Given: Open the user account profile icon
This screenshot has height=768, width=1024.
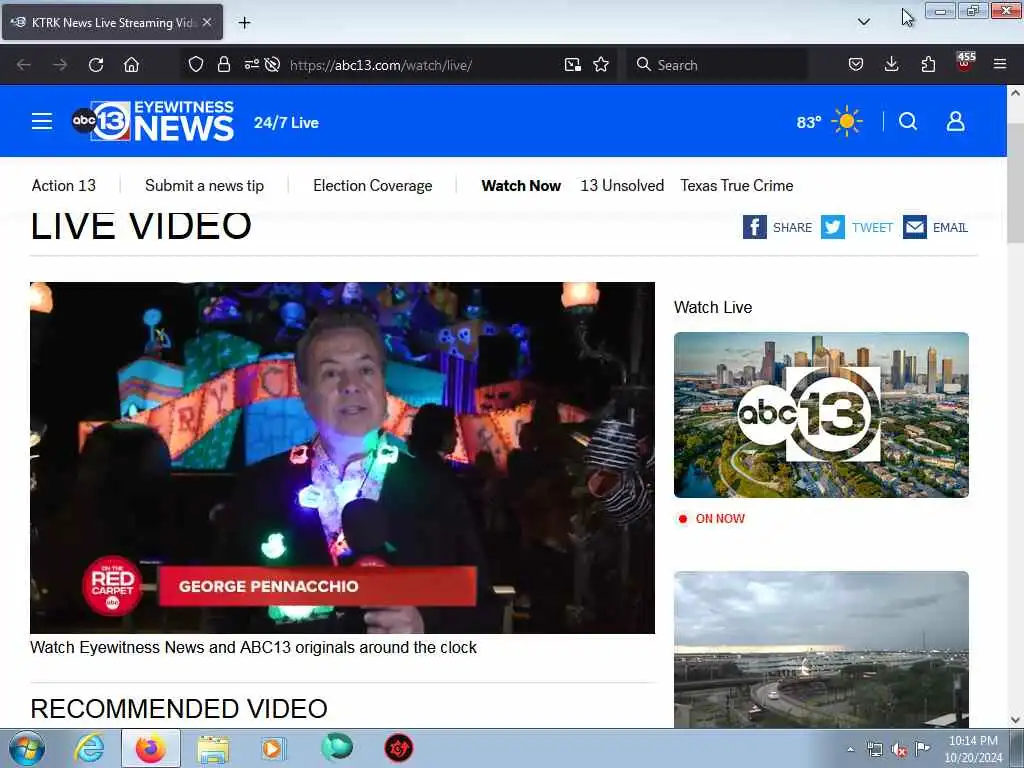Looking at the screenshot, I should pyautogui.click(x=955, y=121).
